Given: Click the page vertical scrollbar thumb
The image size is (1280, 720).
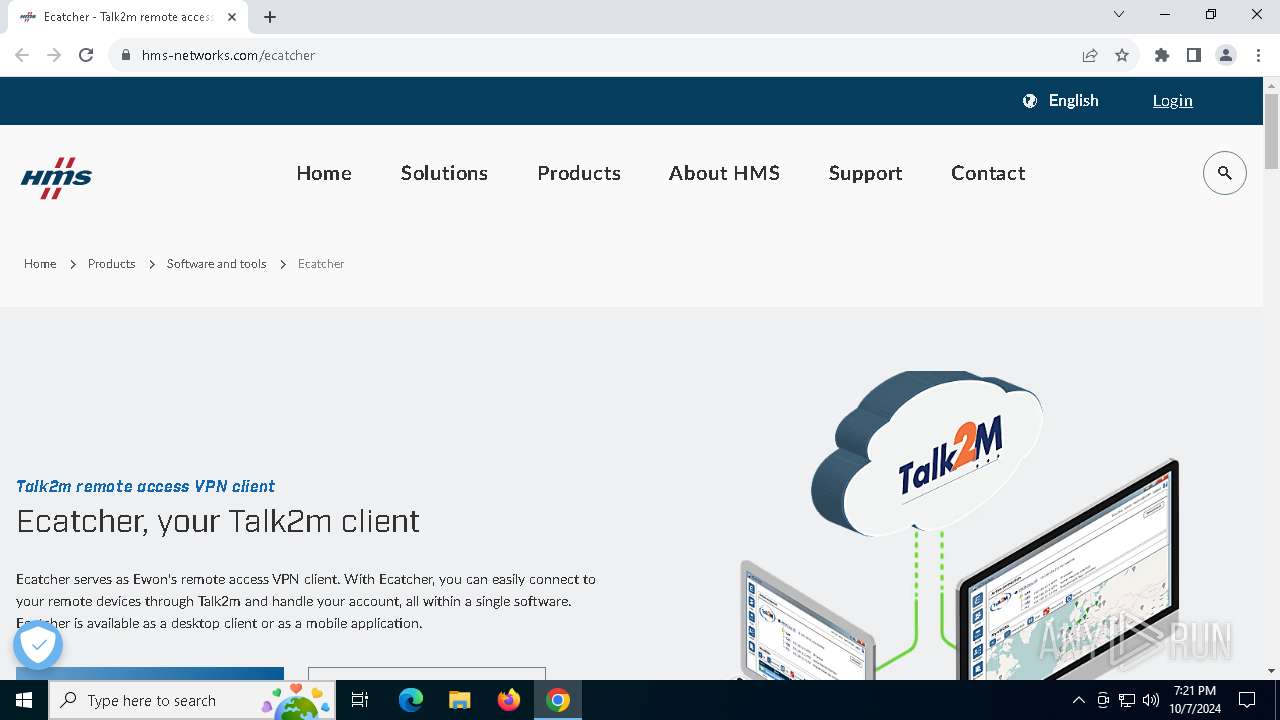Looking at the screenshot, I should pyautogui.click(x=1271, y=131).
